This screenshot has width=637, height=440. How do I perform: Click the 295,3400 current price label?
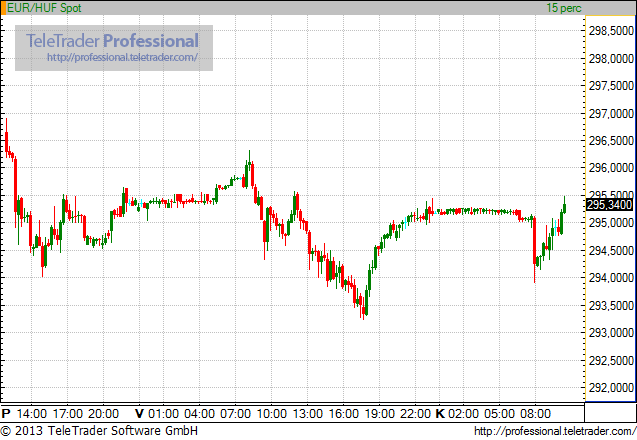click(610, 204)
